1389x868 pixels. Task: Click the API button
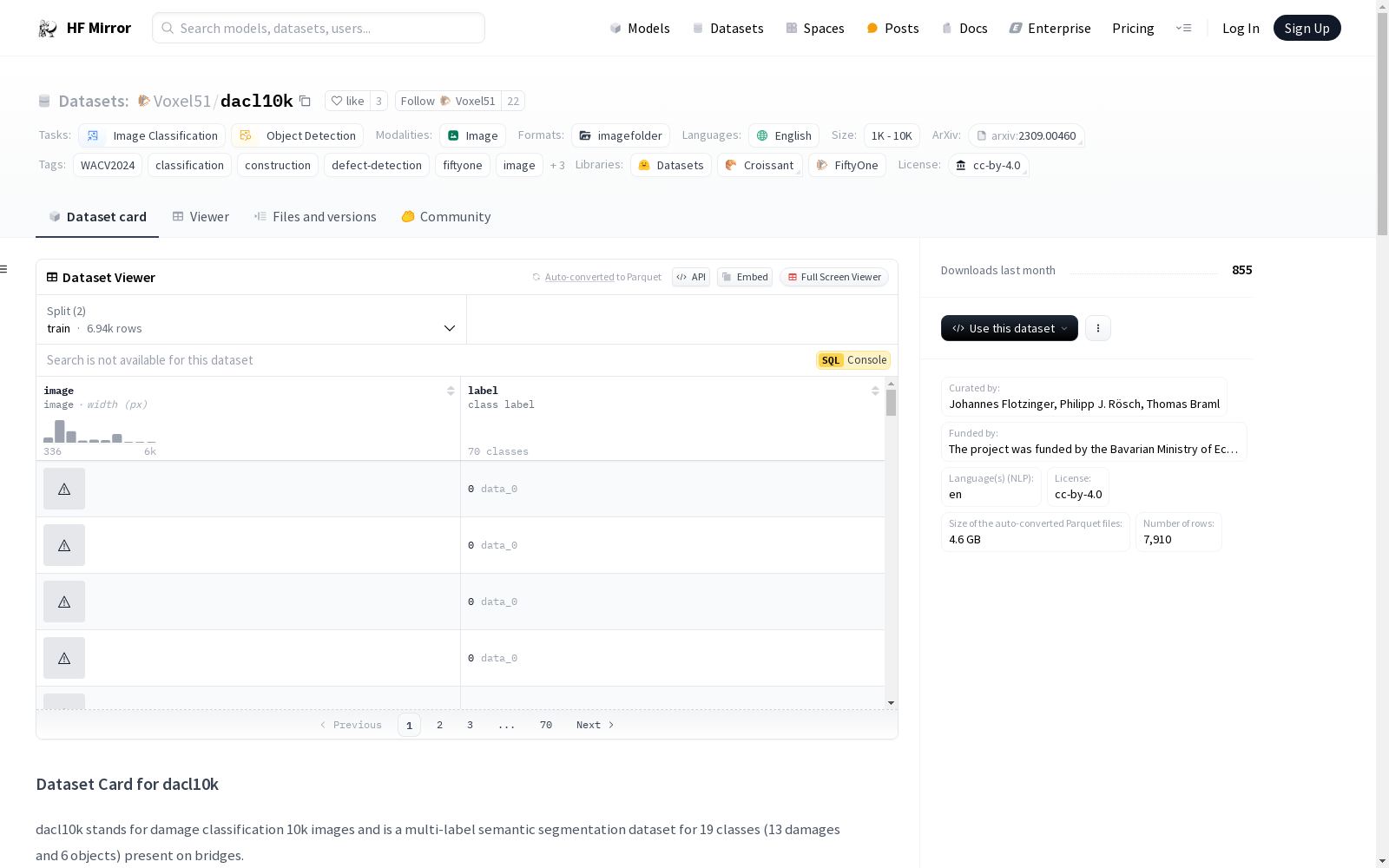[x=691, y=277]
